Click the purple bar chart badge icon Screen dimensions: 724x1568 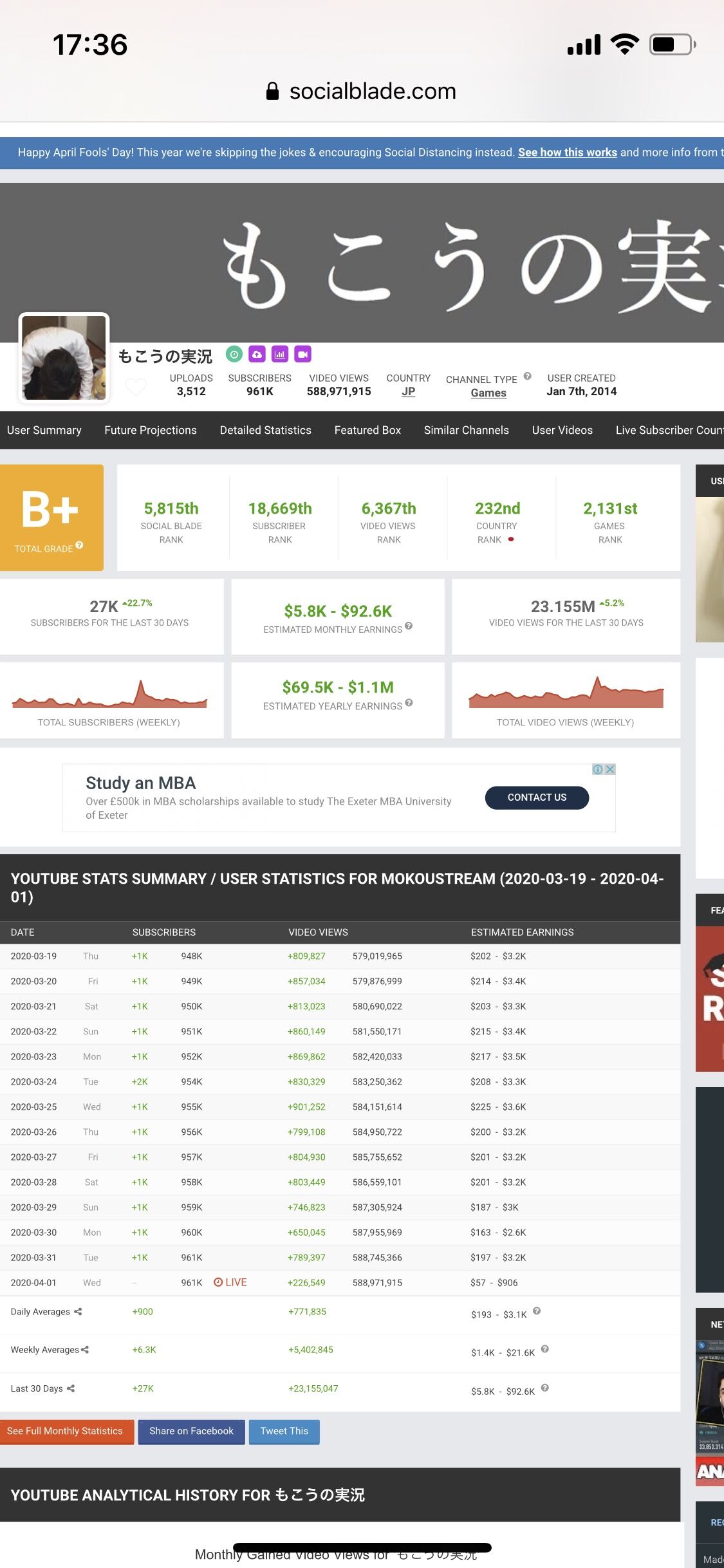pos(280,354)
